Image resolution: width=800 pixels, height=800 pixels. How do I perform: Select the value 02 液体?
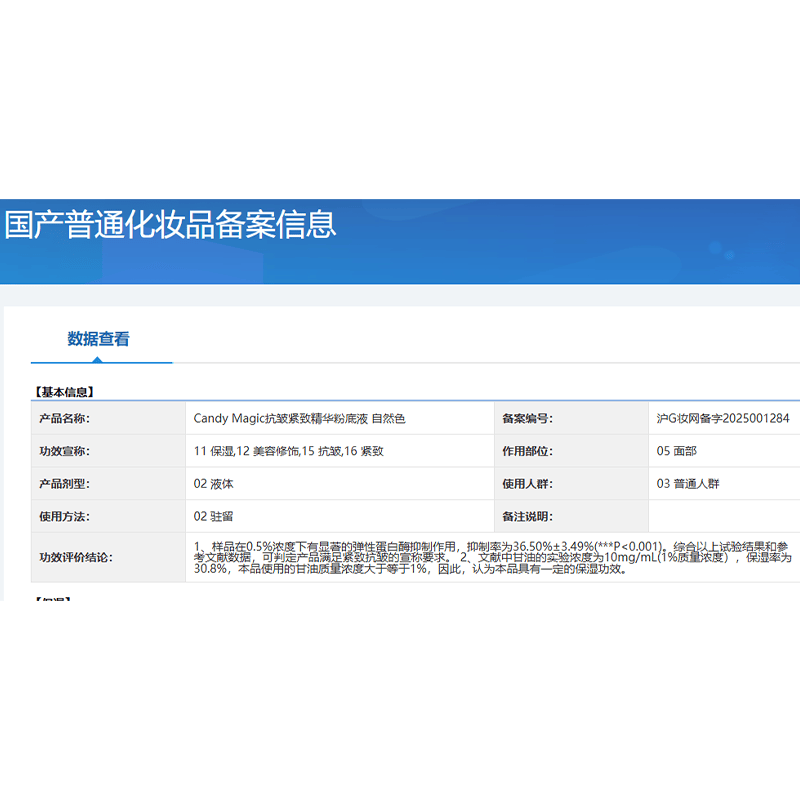(x=213, y=484)
